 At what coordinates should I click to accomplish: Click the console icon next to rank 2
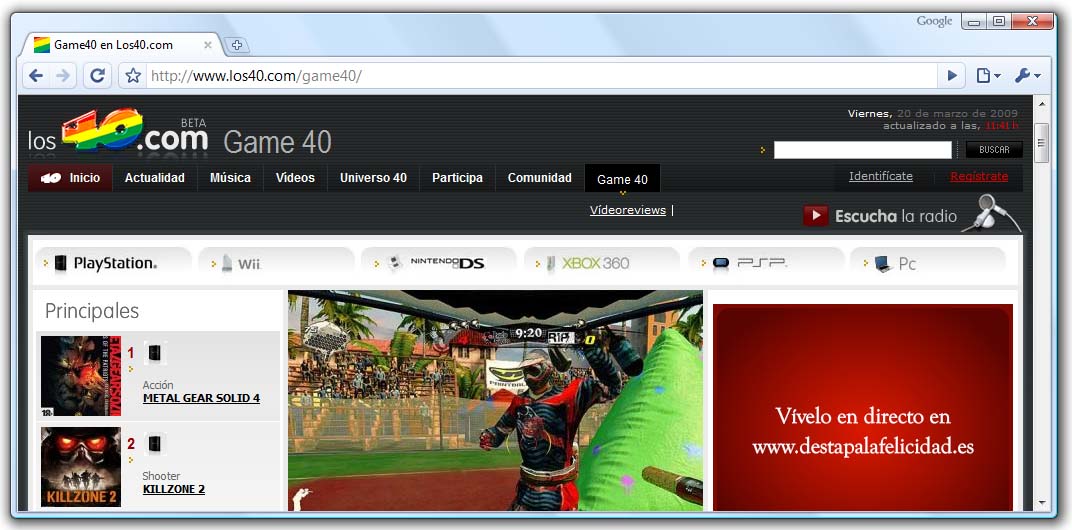coord(155,444)
